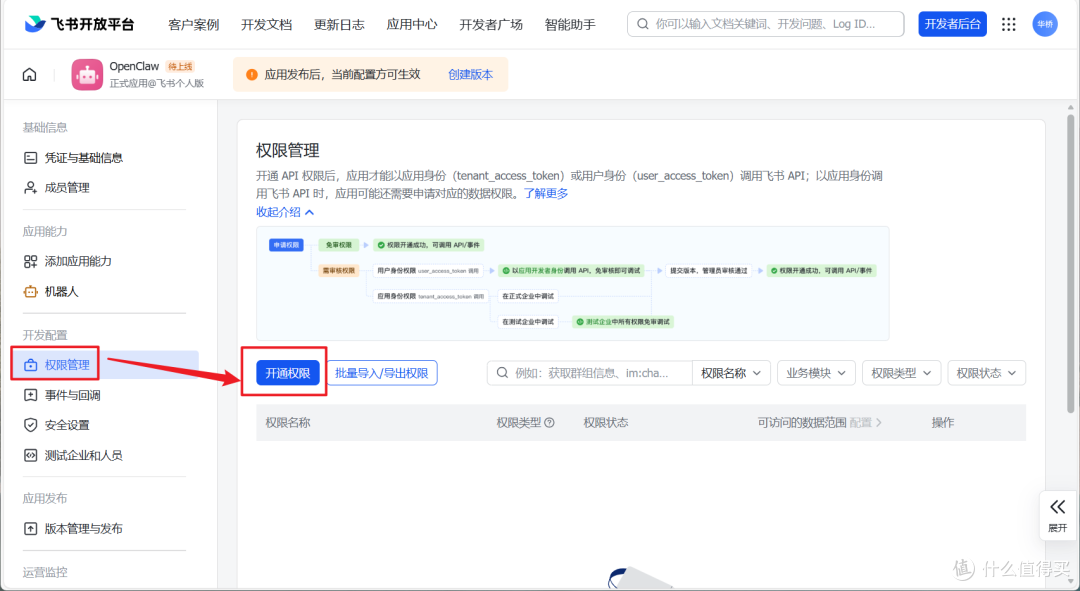Click the 了解更多 link
The height and width of the screenshot is (591, 1080).
[546, 194]
